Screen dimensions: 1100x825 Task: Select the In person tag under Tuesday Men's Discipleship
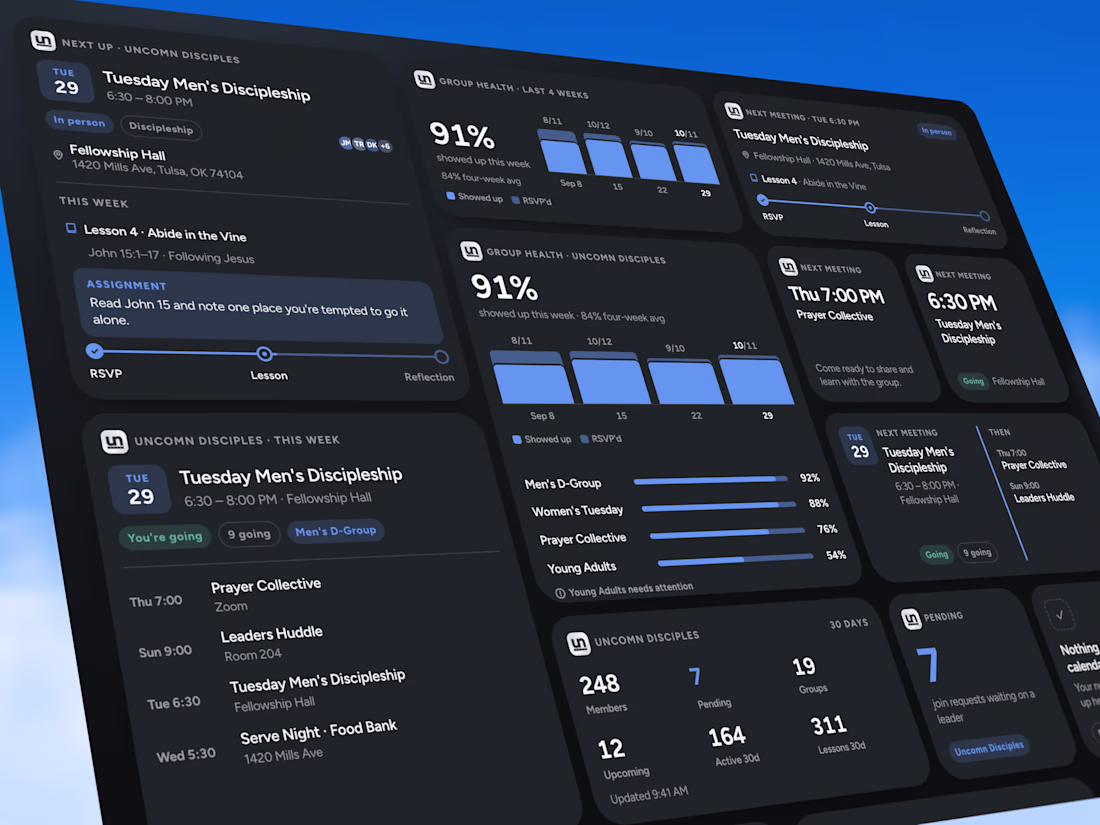[x=79, y=121]
